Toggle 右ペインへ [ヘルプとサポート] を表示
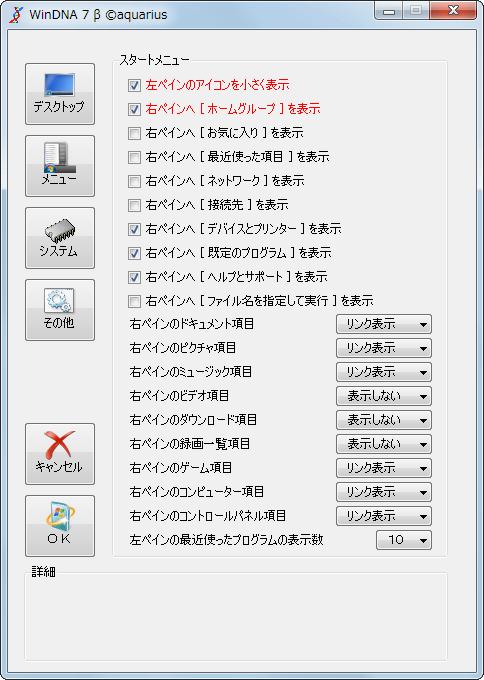 tap(134, 277)
